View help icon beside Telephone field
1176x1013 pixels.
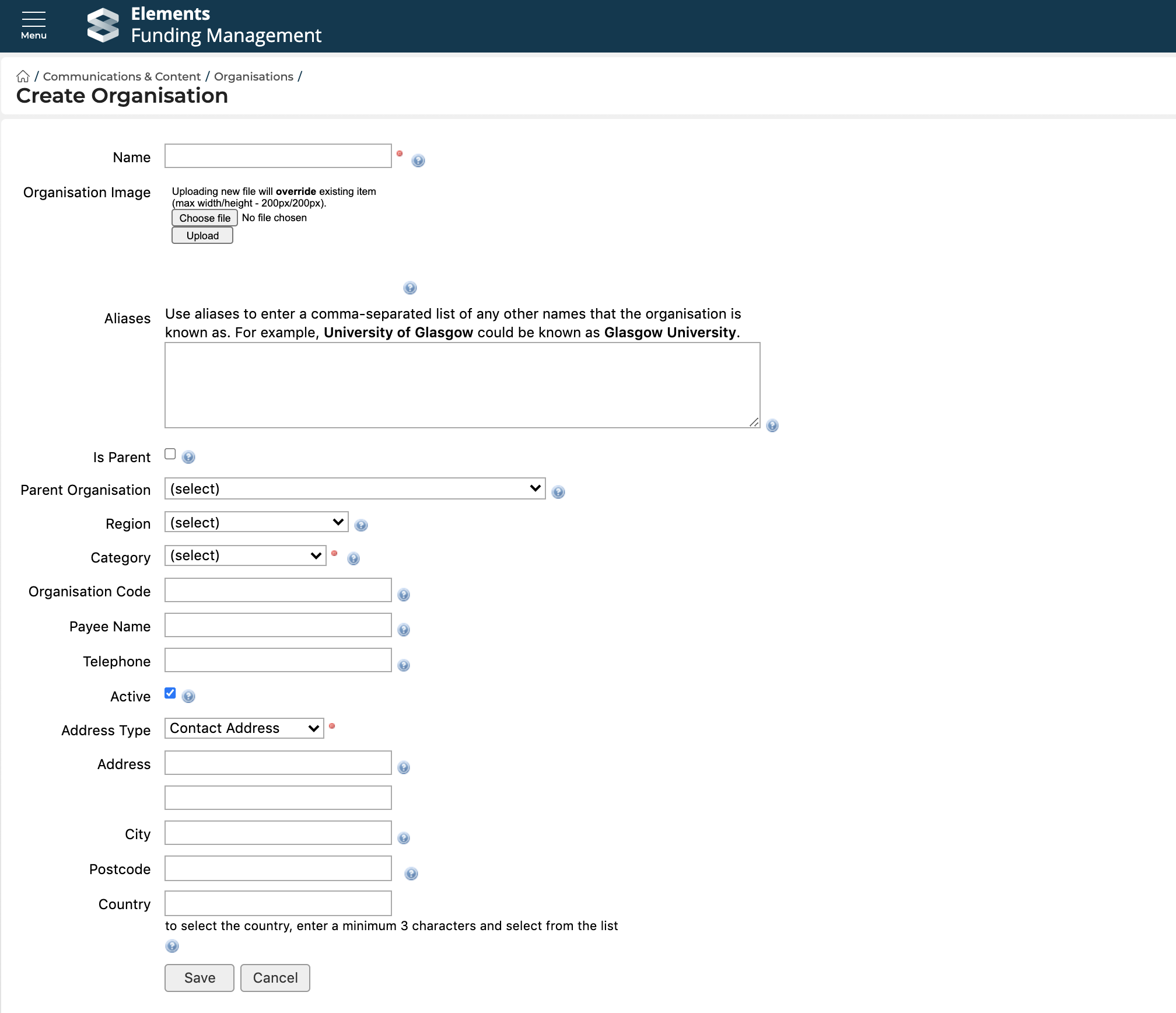pos(403,665)
